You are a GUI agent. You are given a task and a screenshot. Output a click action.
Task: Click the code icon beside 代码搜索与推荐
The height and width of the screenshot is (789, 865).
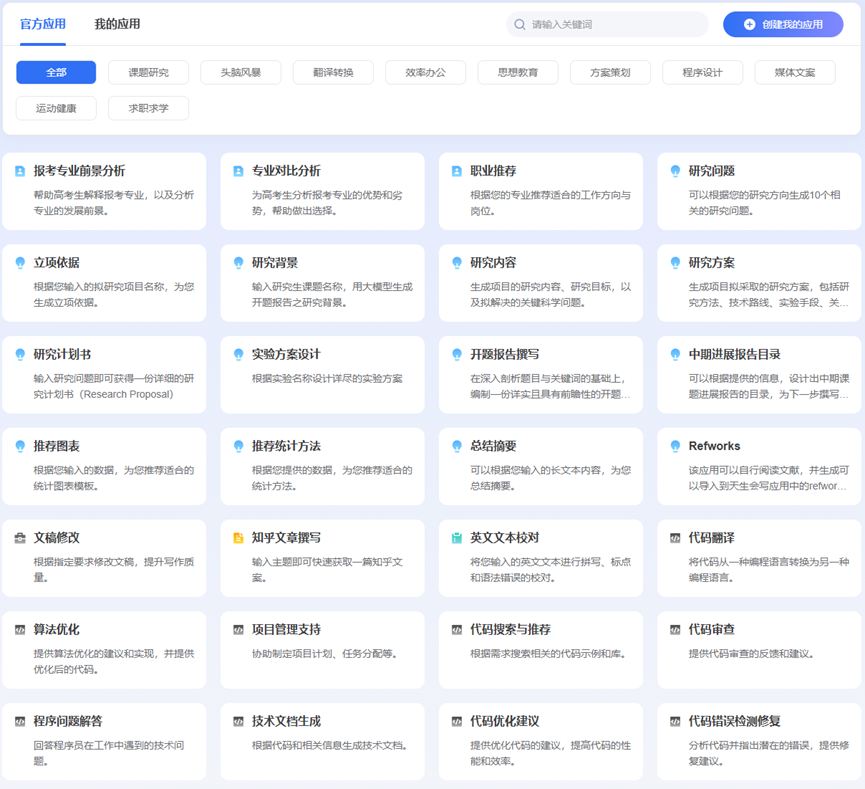pos(457,630)
